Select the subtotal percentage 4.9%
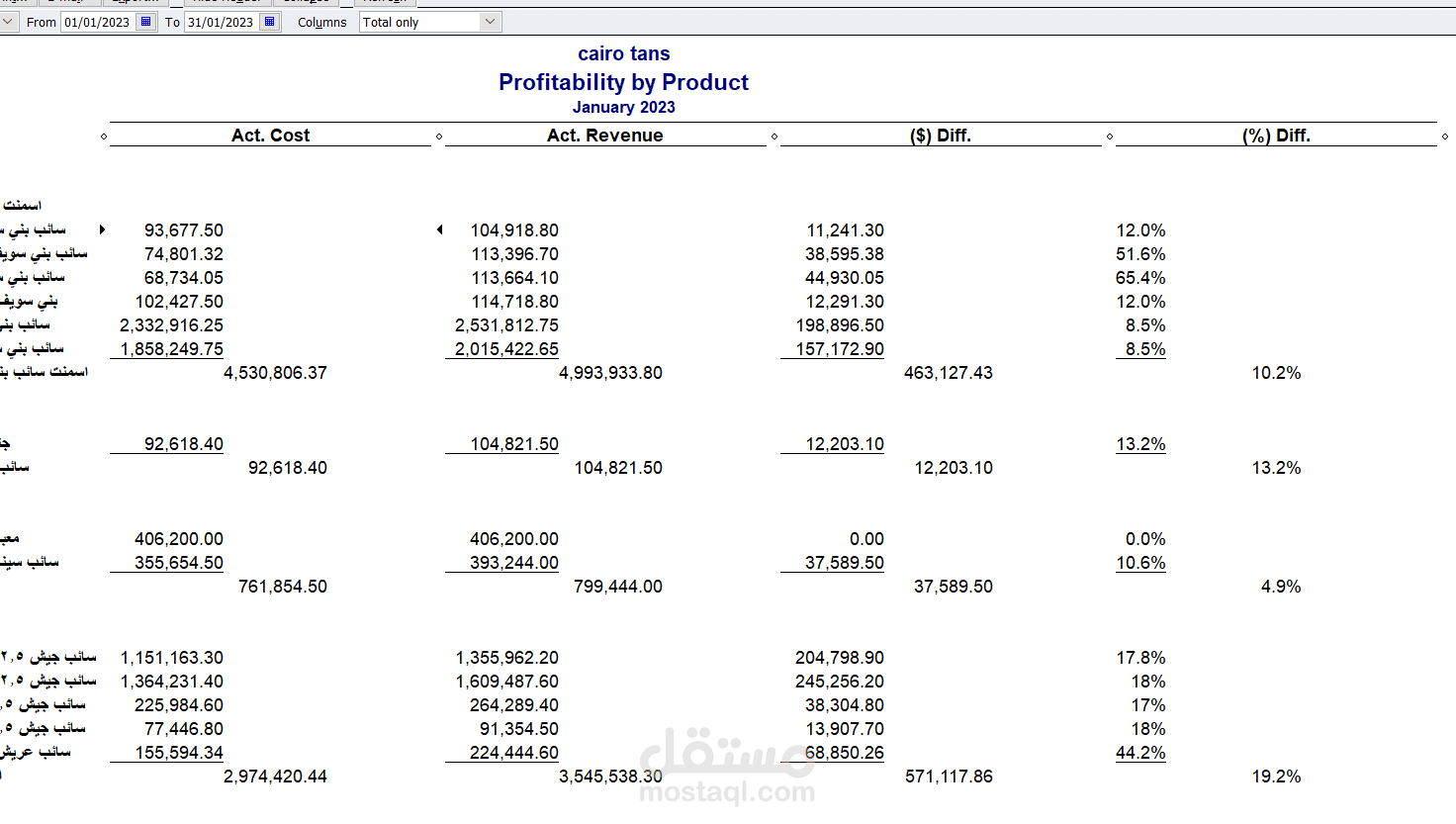Image resolution: width=1456 pixels, height=824 pixels. pos(1281,587)
